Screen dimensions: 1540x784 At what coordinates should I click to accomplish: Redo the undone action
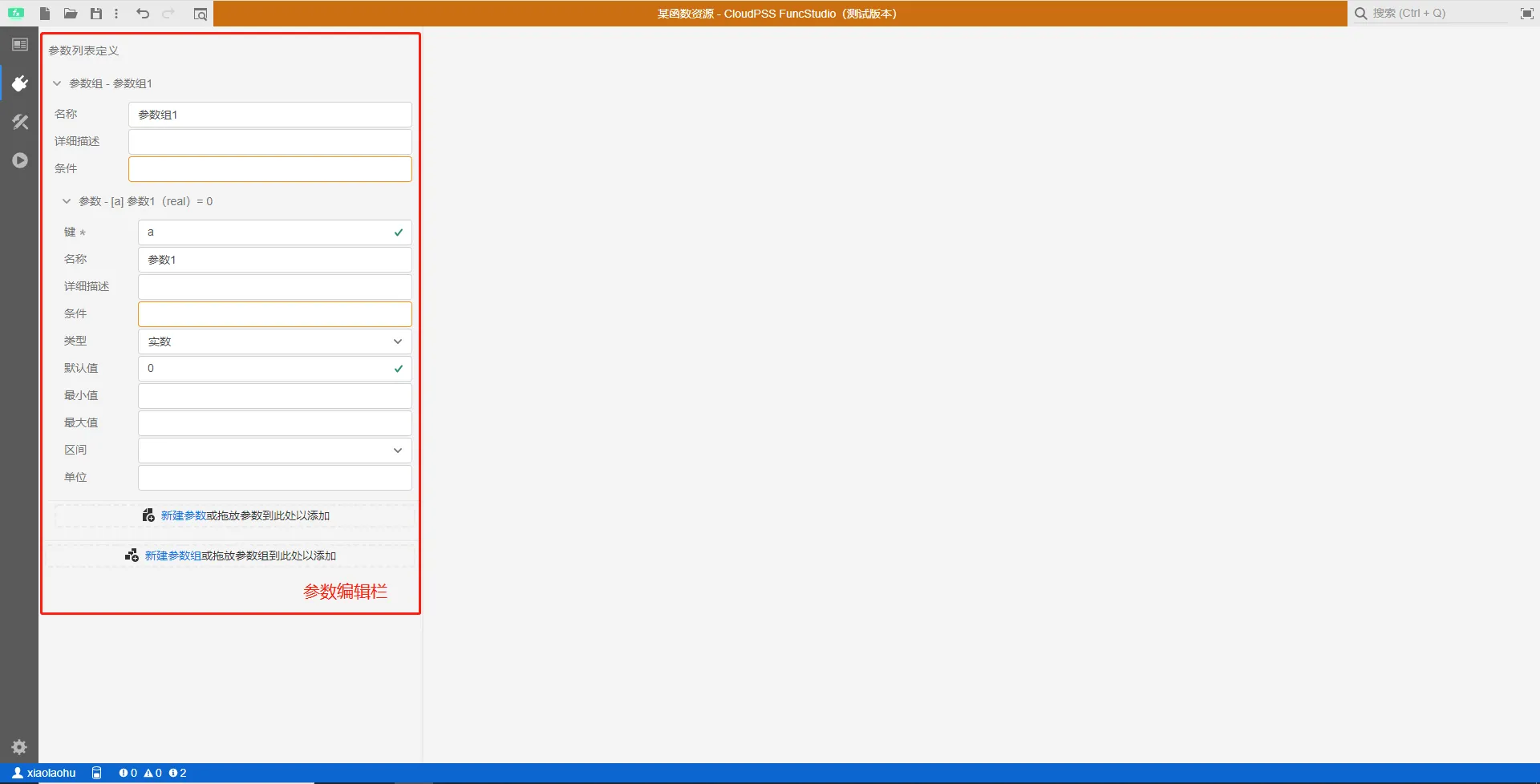[x=168, y=14]
